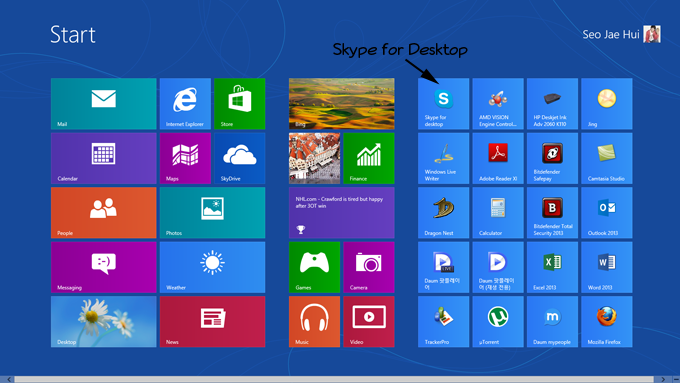The width and height of the screenshot is (680, 383).
Task: Open the NHL.com sports news tile
Action: 342,213
